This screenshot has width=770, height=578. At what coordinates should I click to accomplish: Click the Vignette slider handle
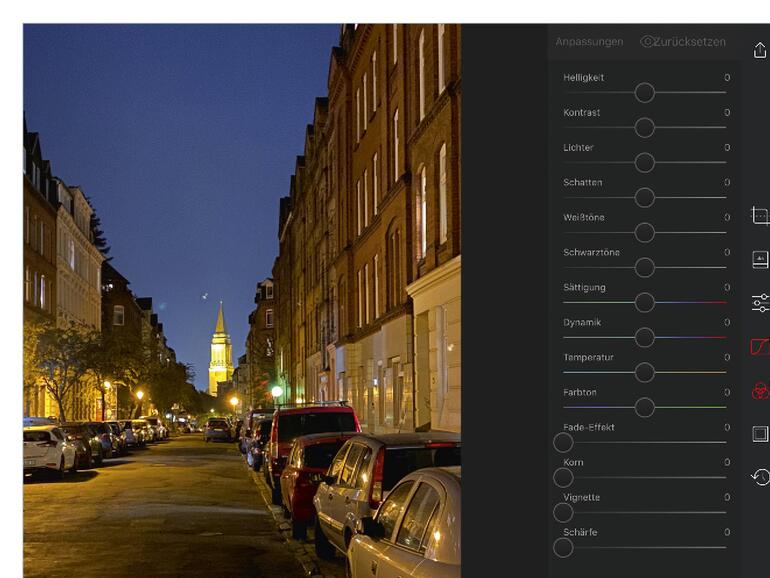(564, 512)
